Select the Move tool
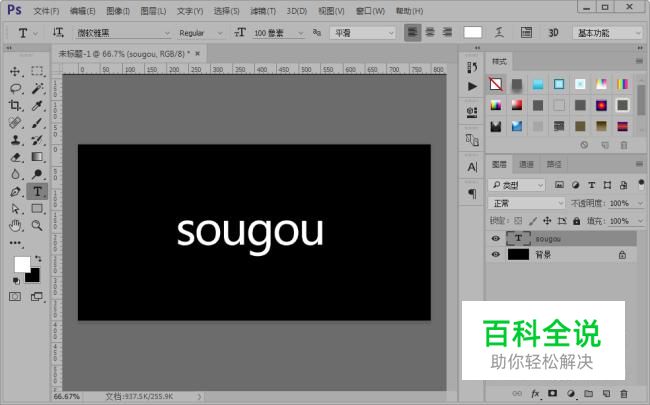The height and width of the screenshot is (405, 650). [15, 71]
